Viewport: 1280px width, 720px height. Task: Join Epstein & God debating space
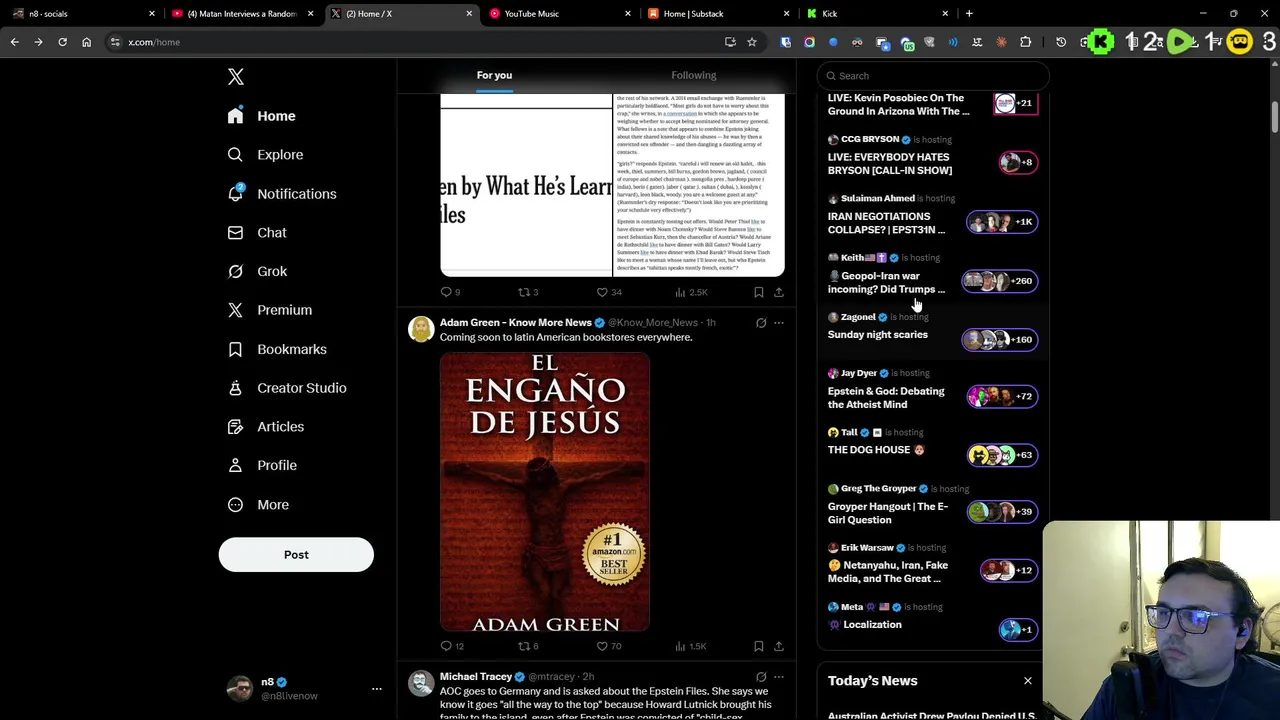pyautogui.click(x=932, y=389)
